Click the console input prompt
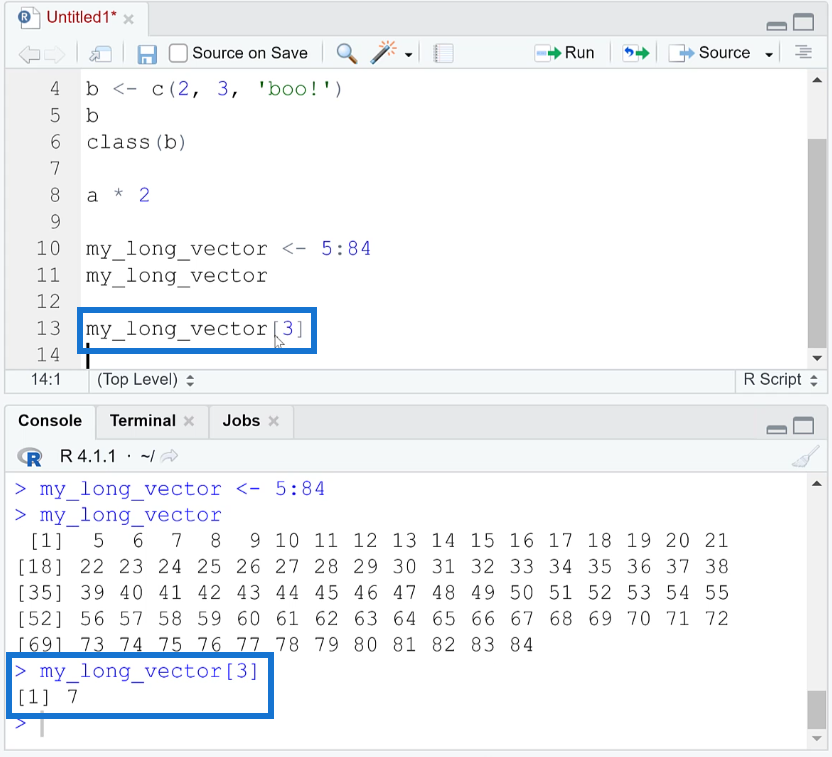832x757 pixels. [409, 724]
